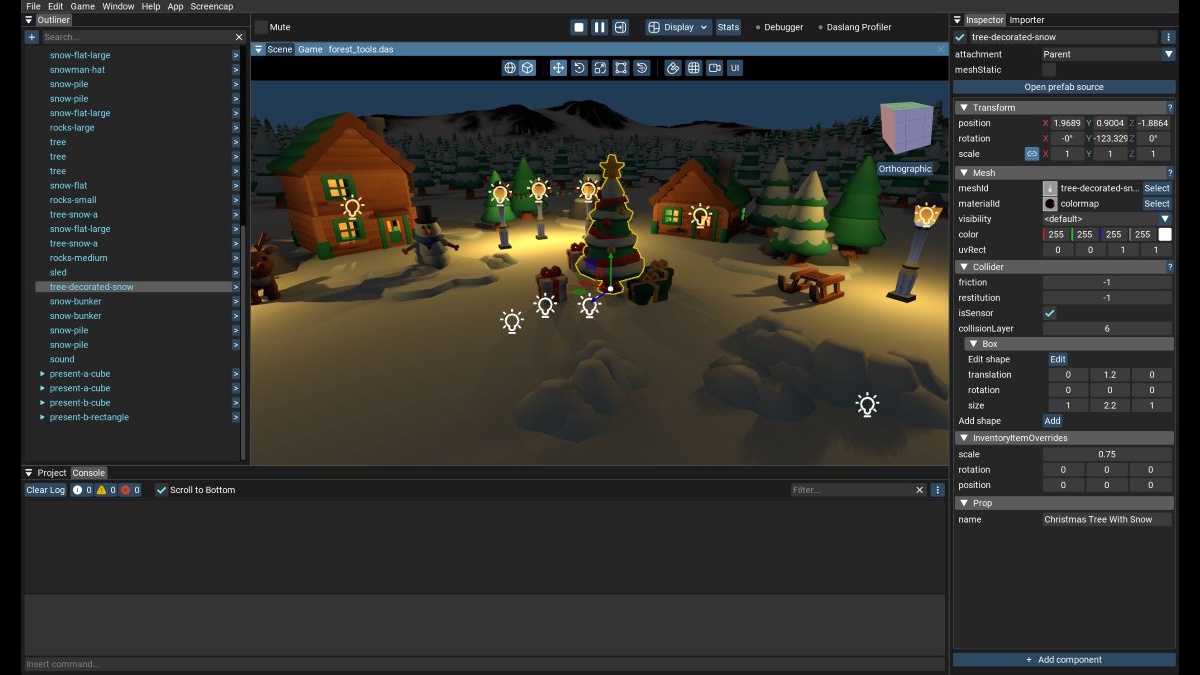The image size is (1200, 675).
Task: Toggle the Daslang Profiler option
Action: 854,27
